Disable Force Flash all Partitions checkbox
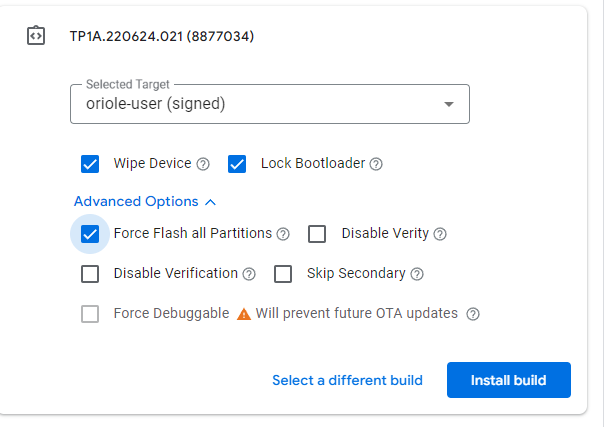The height and width of the screenshot is (427, 606). [90, 234]
